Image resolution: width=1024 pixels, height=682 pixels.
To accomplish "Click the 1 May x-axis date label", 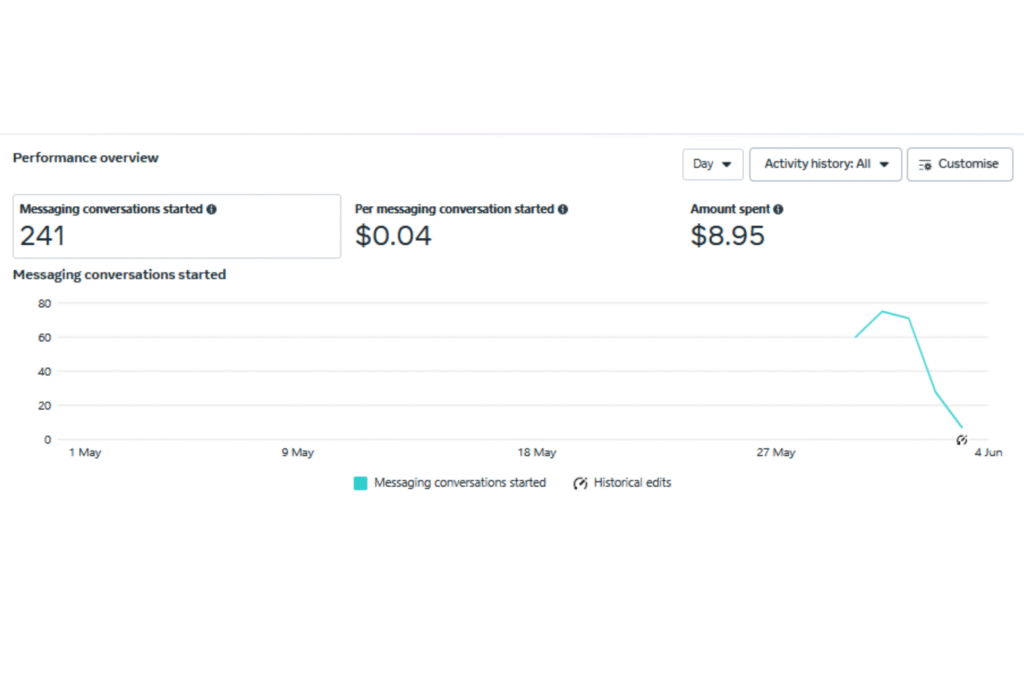I will pyautogui.click(x=85, y=453).
